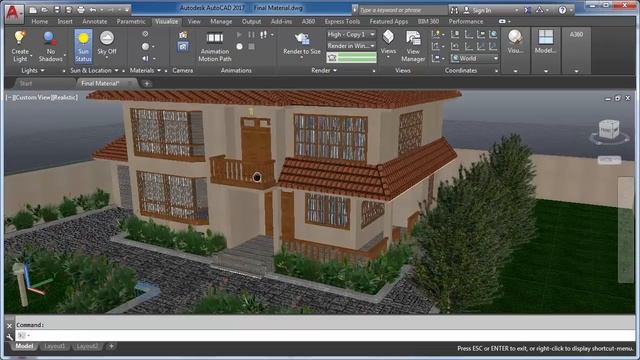The height and width of the screenshot is (360, 640).
Task: Click the Open file quick access icon
Action: (x=45, y=9)
